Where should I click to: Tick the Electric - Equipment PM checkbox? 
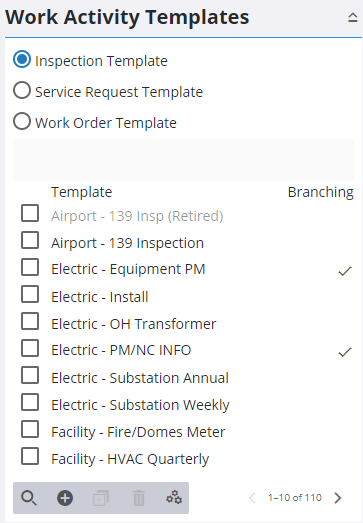click(30, 267)
